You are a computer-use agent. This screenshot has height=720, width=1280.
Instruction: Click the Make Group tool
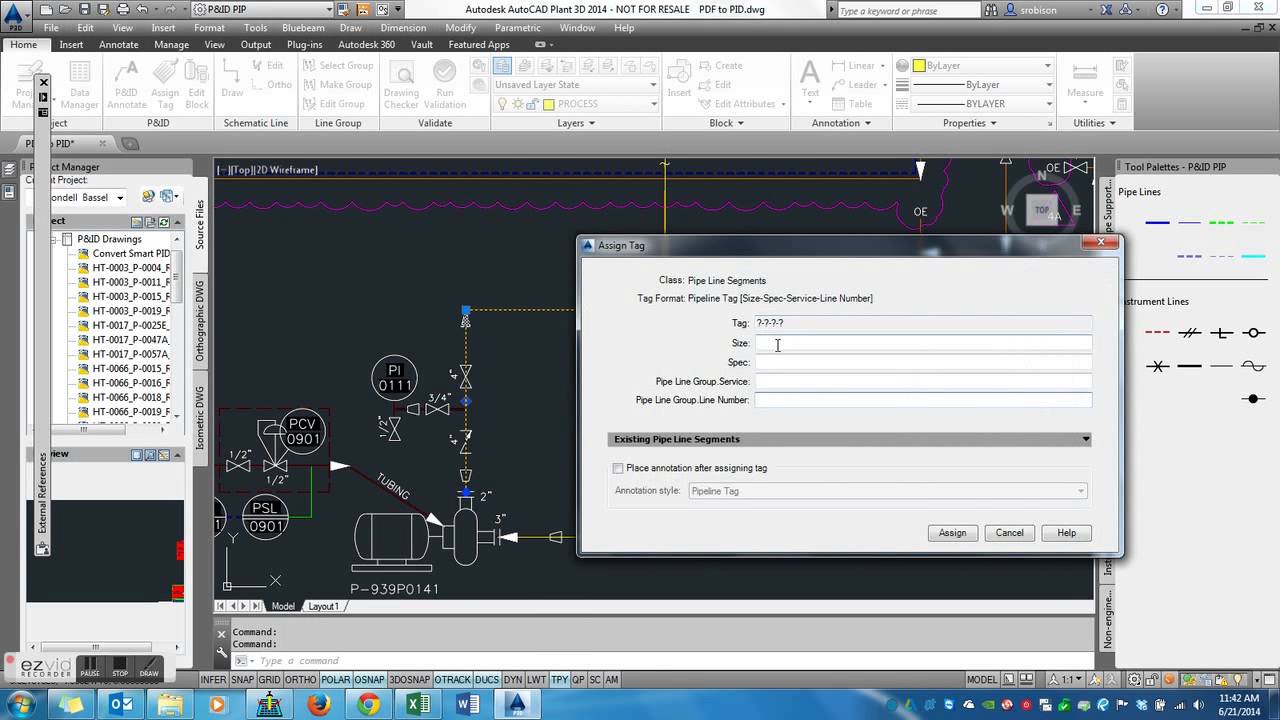click(337, 85)
